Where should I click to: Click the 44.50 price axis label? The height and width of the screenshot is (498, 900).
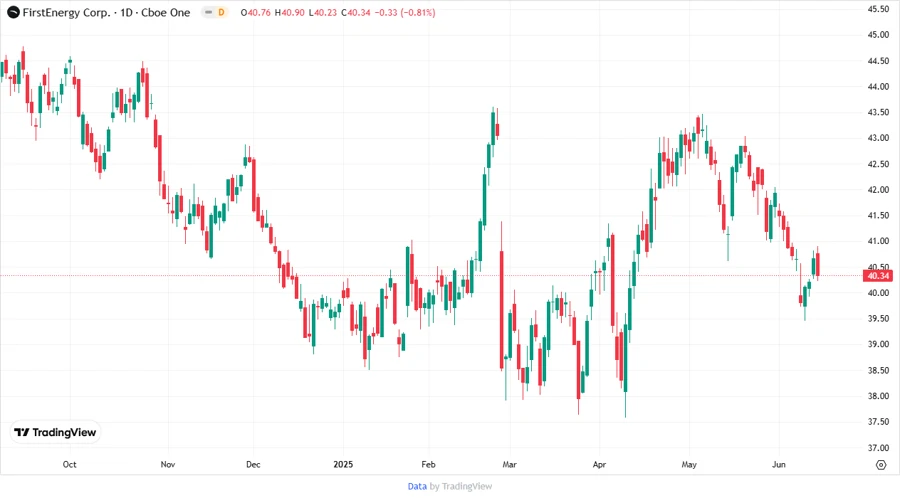(878, 61)
